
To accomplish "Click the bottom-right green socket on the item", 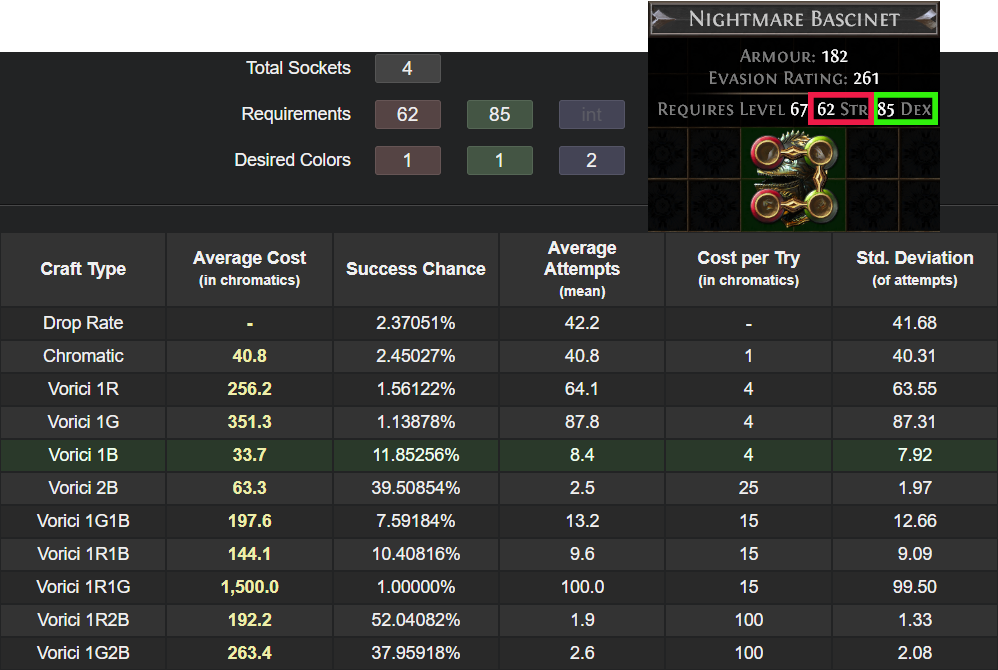I will coord(818,205).
